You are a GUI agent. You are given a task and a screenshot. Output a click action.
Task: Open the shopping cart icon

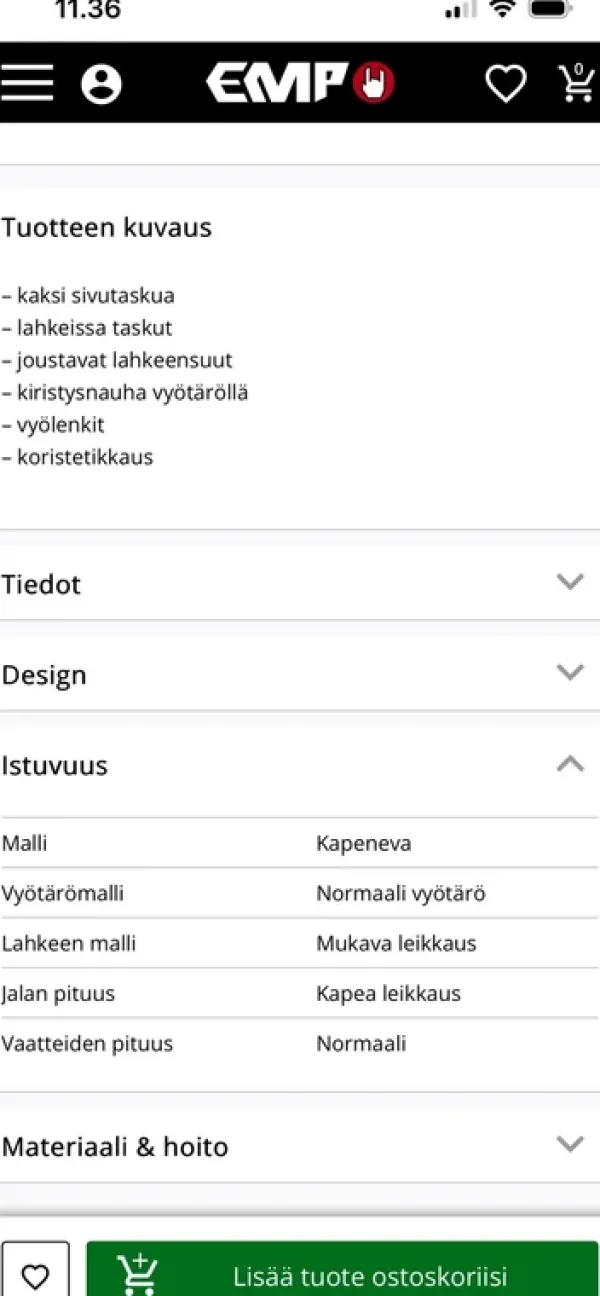tap(576, 83)
